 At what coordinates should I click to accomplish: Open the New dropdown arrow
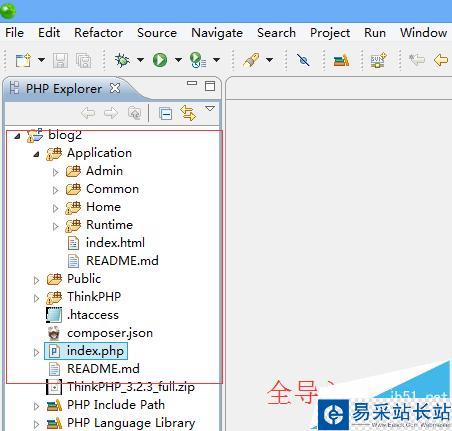point(41,60)
